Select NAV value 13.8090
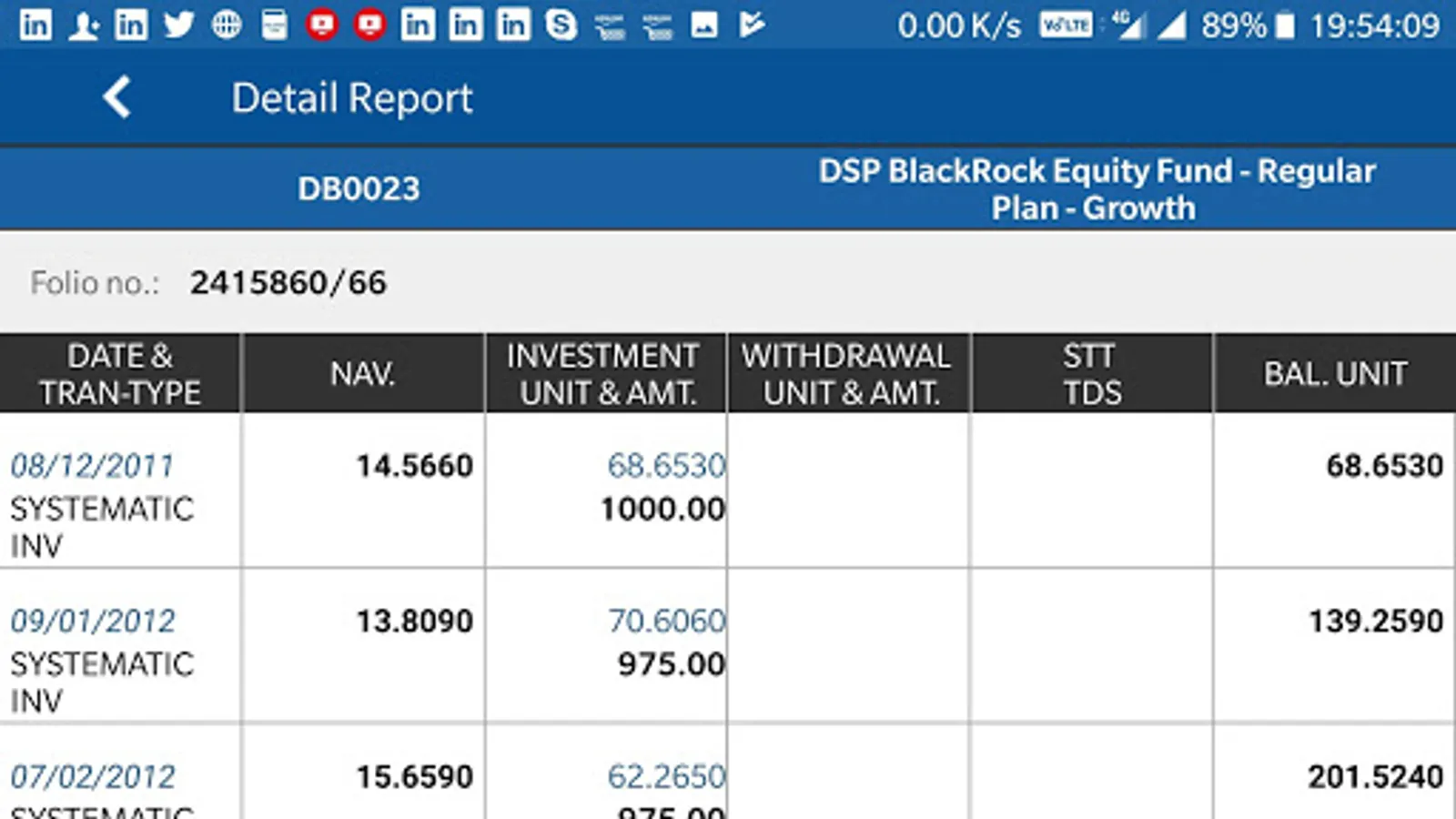Image resolution: width=1456 pixels, height=819 pixels. tap(414, 622)
